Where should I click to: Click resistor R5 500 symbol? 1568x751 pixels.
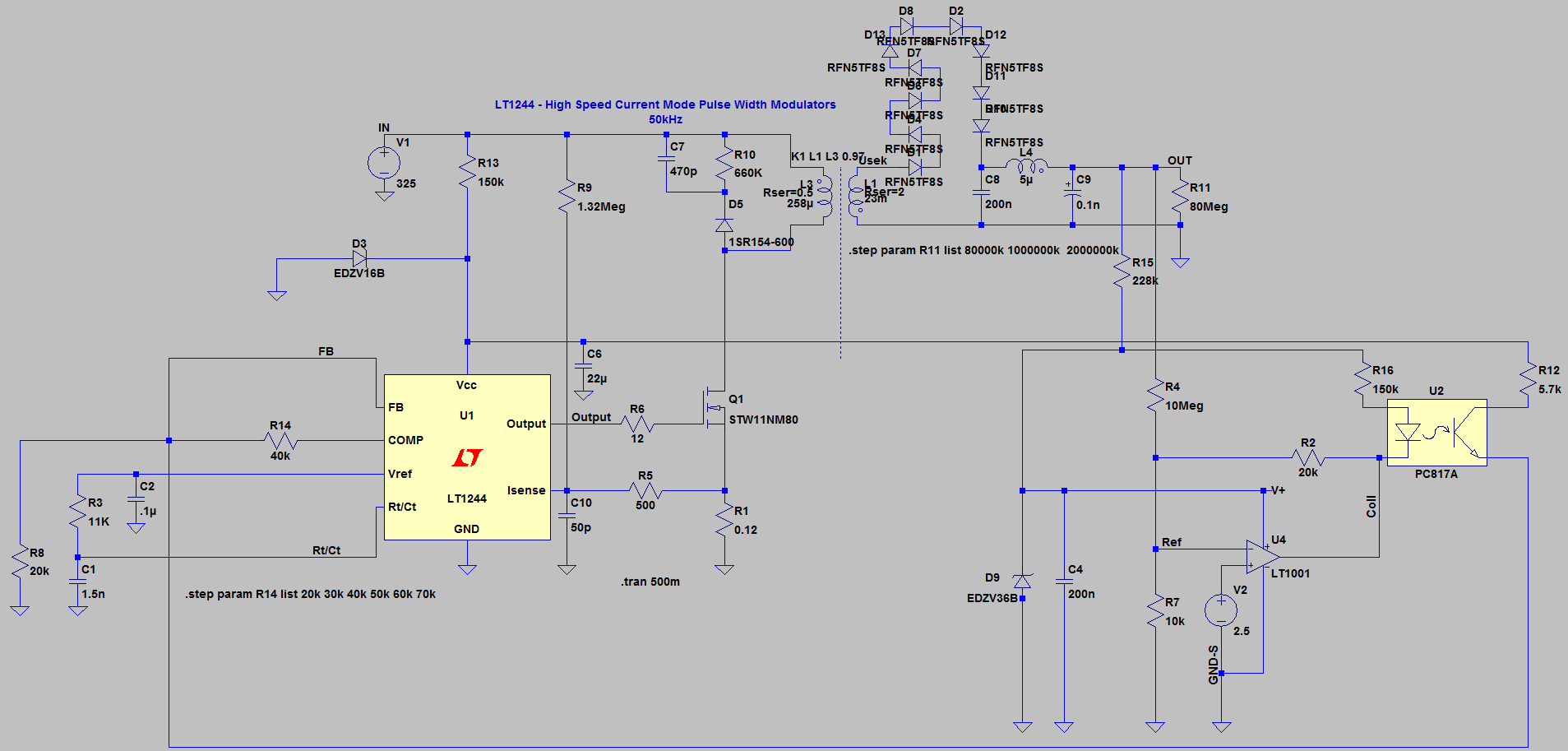click(645, 491)
